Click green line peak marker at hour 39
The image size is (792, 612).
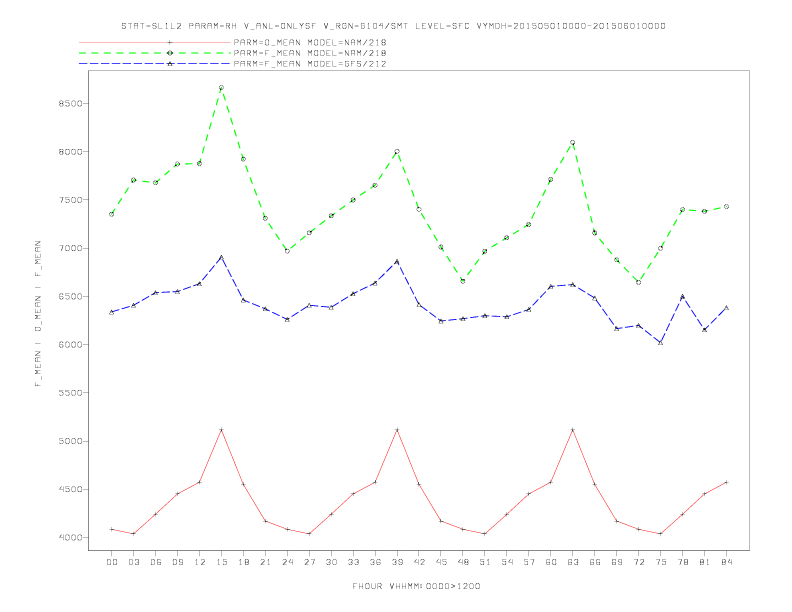click(397, 151)
